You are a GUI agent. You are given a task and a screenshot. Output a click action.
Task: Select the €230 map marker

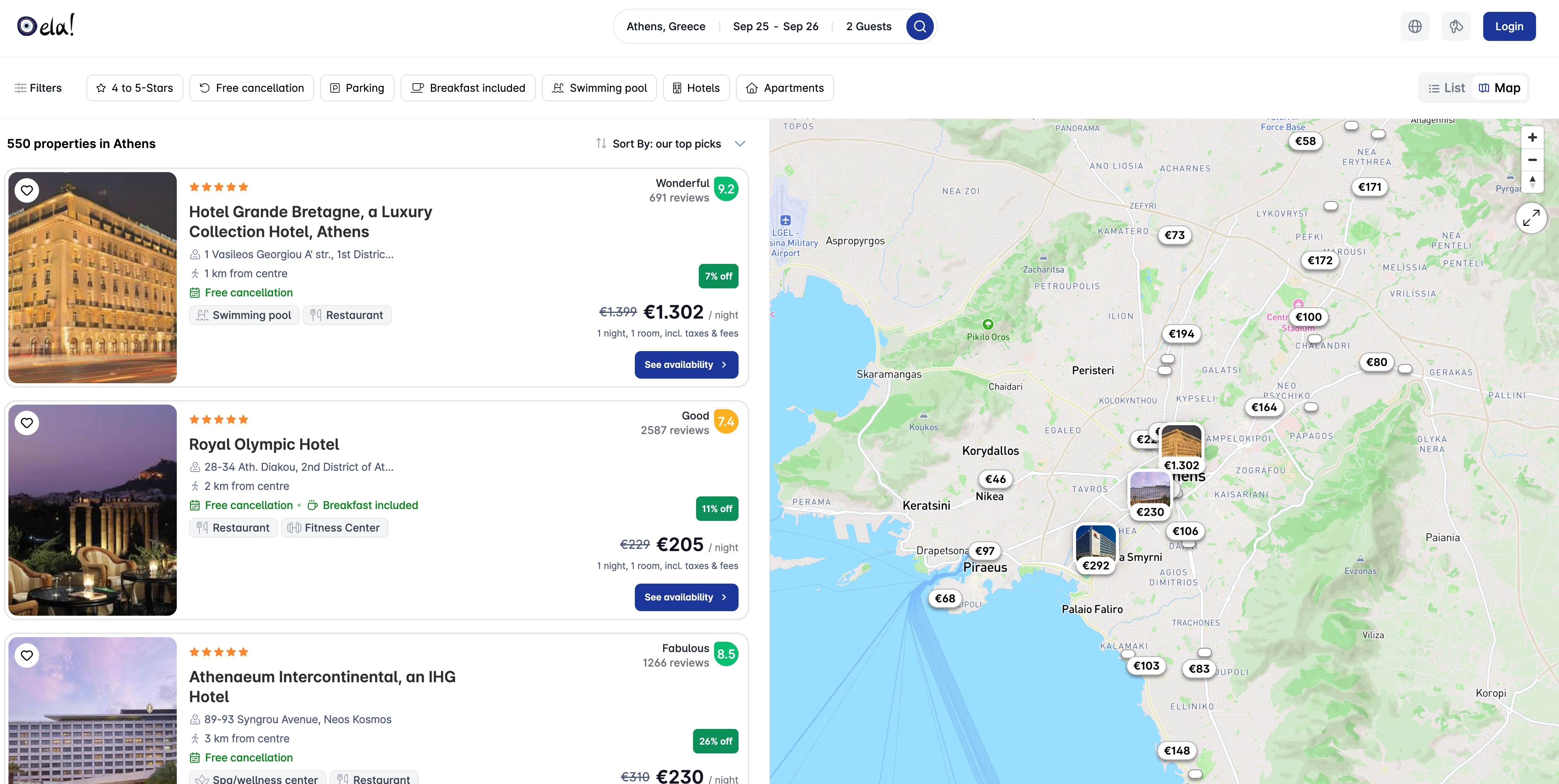[1150, 495]
